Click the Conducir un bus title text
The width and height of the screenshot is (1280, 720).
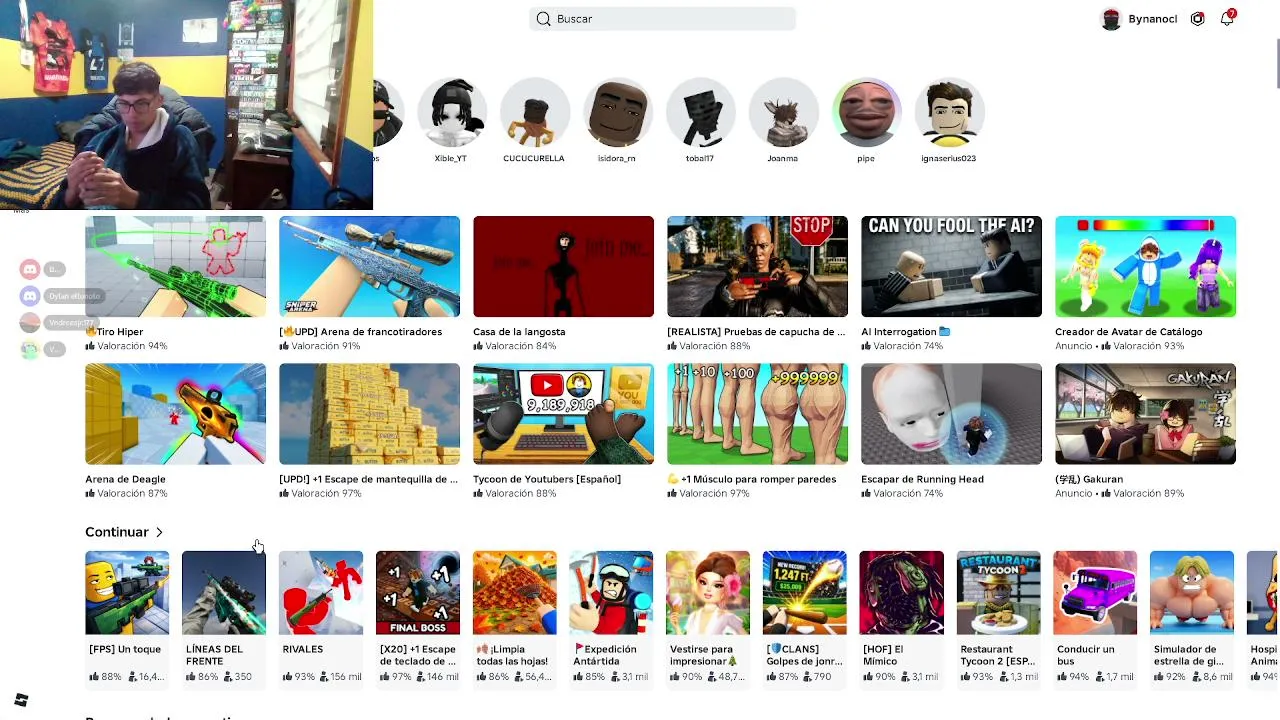(x=1086, y=655)
